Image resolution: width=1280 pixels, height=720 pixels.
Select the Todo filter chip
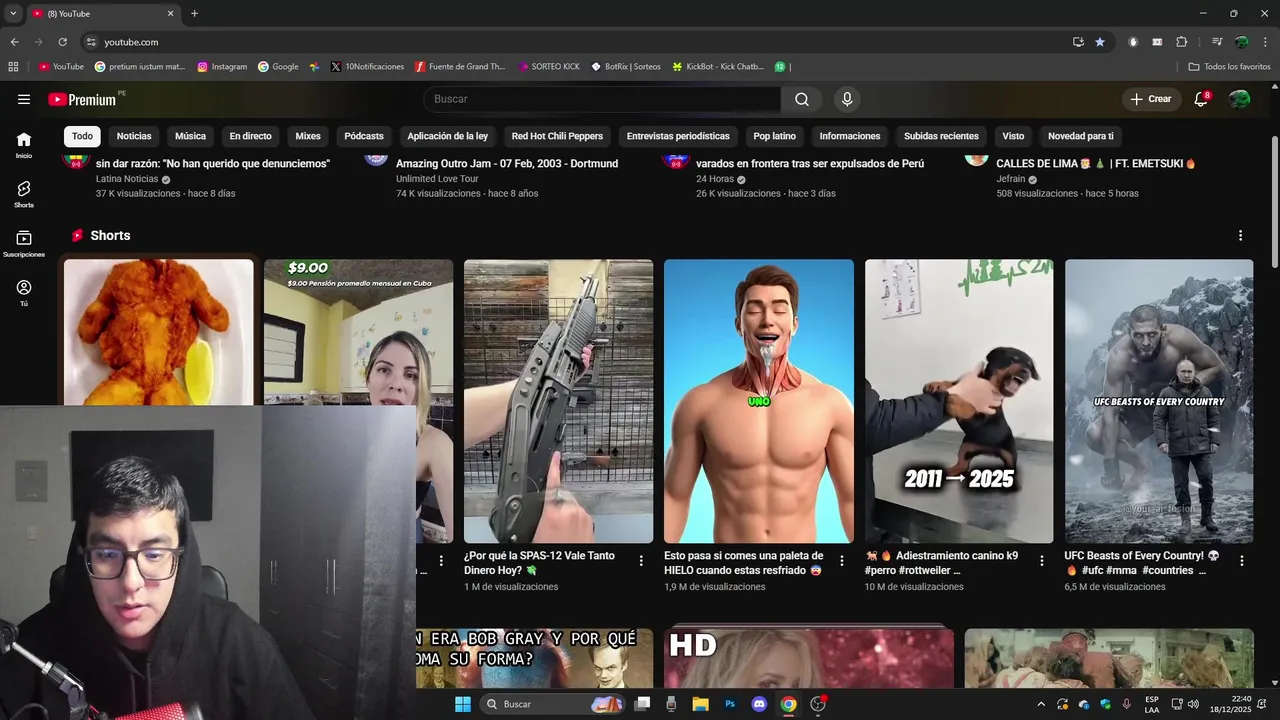(x=82, y=136)
